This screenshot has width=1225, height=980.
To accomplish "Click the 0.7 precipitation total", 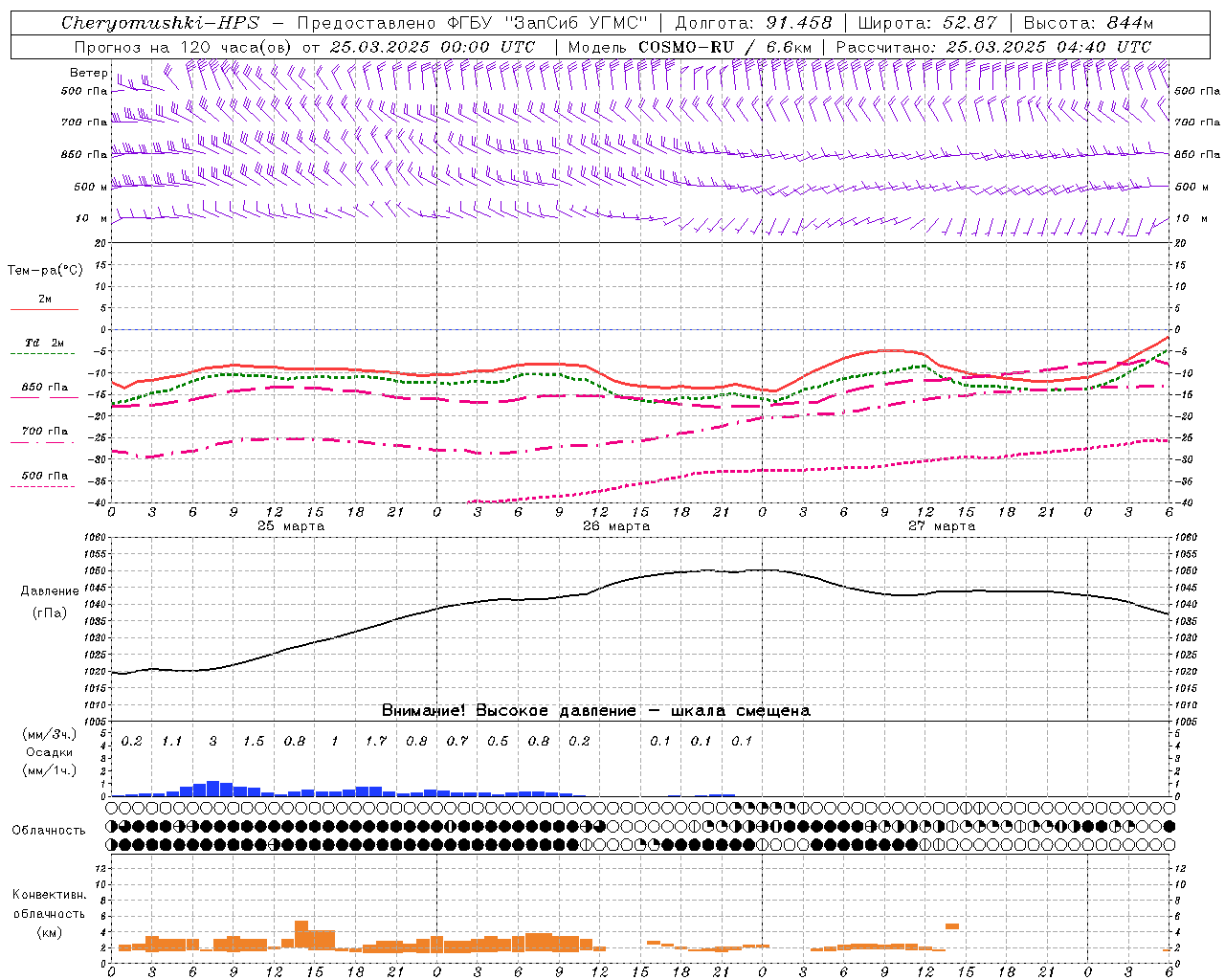I will 457,742.
